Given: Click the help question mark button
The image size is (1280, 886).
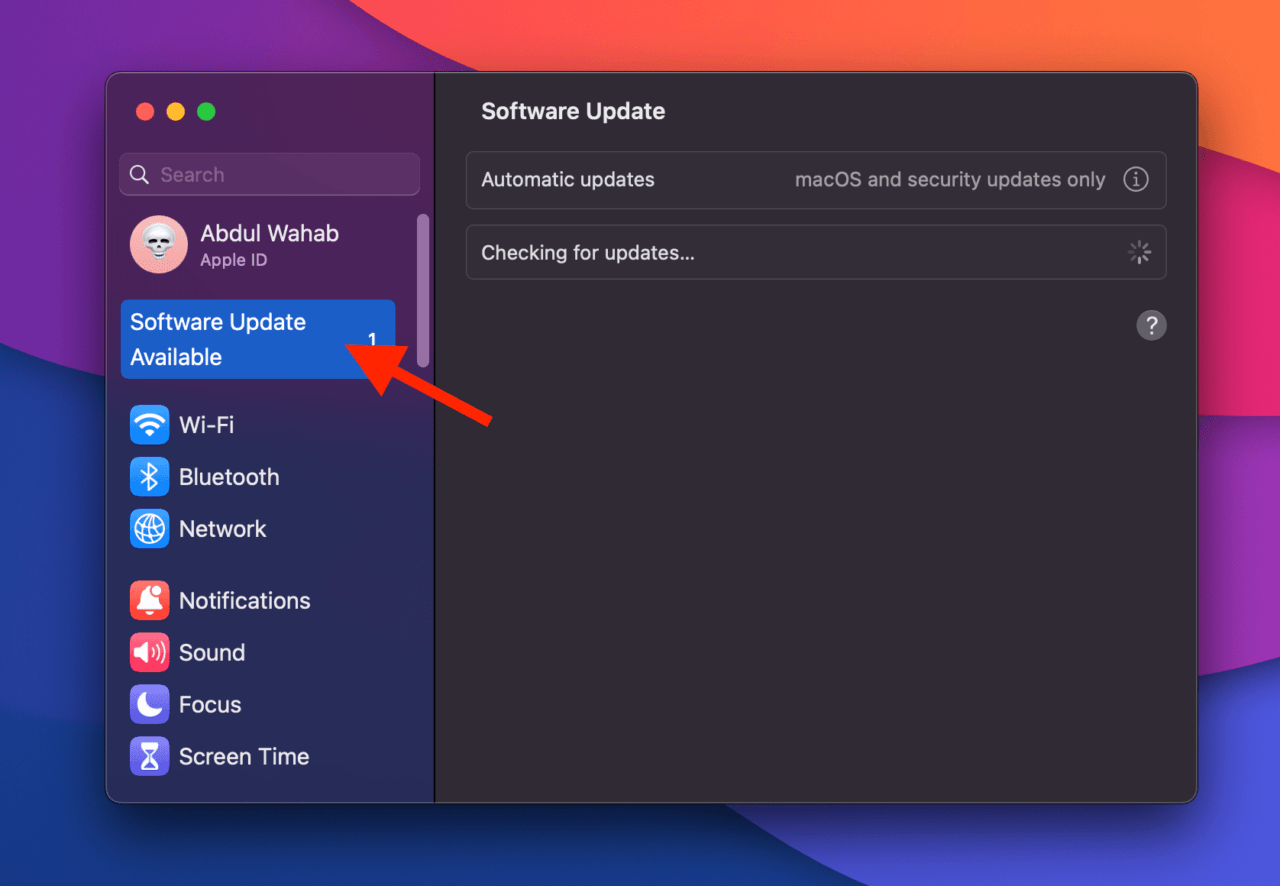Looking at the screenshot, I should click(1151, 325).
